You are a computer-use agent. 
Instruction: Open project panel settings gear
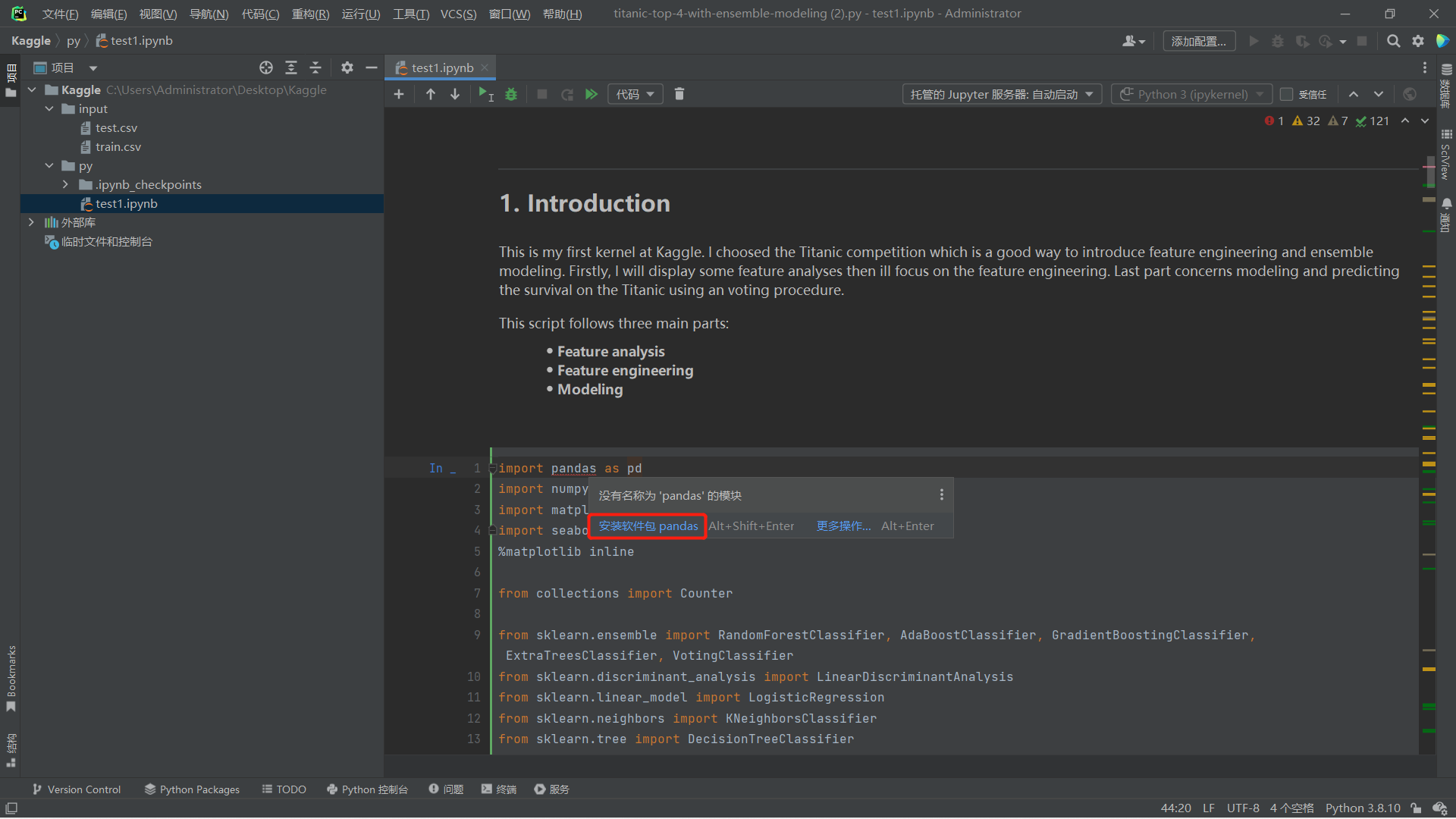[x=347, y=67]
